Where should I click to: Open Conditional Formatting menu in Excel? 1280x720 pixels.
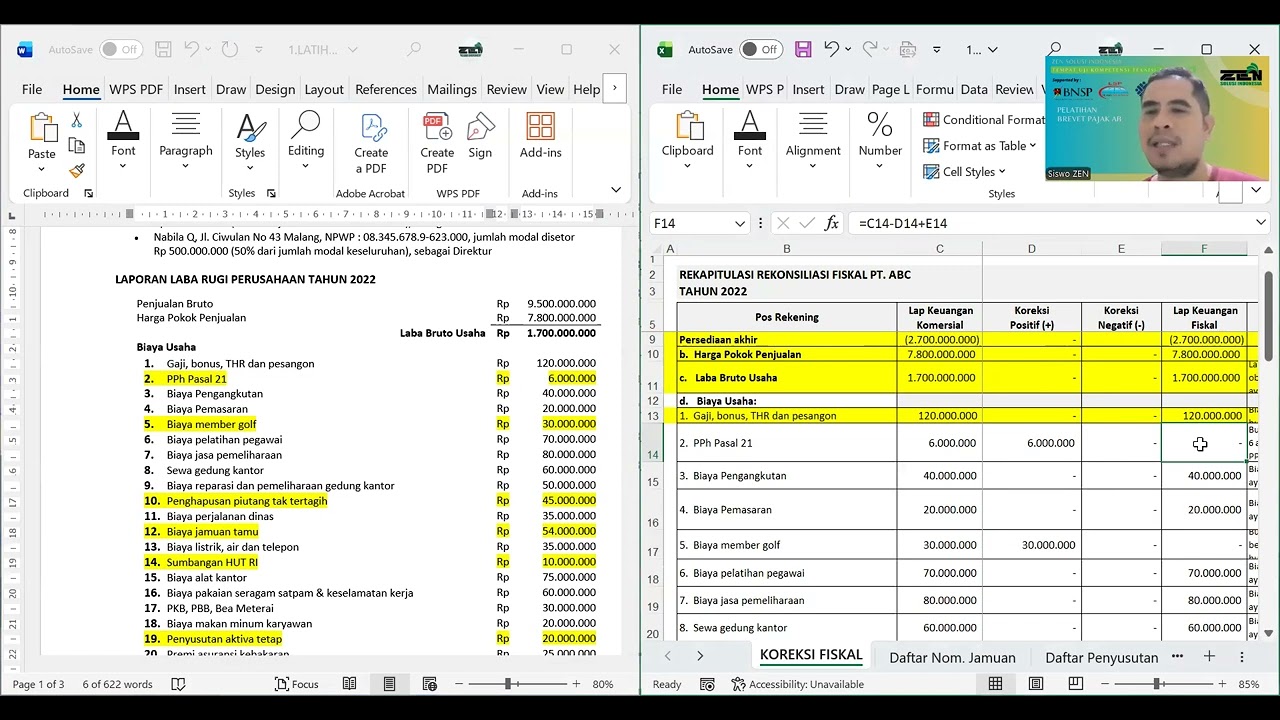click(983, 119)
